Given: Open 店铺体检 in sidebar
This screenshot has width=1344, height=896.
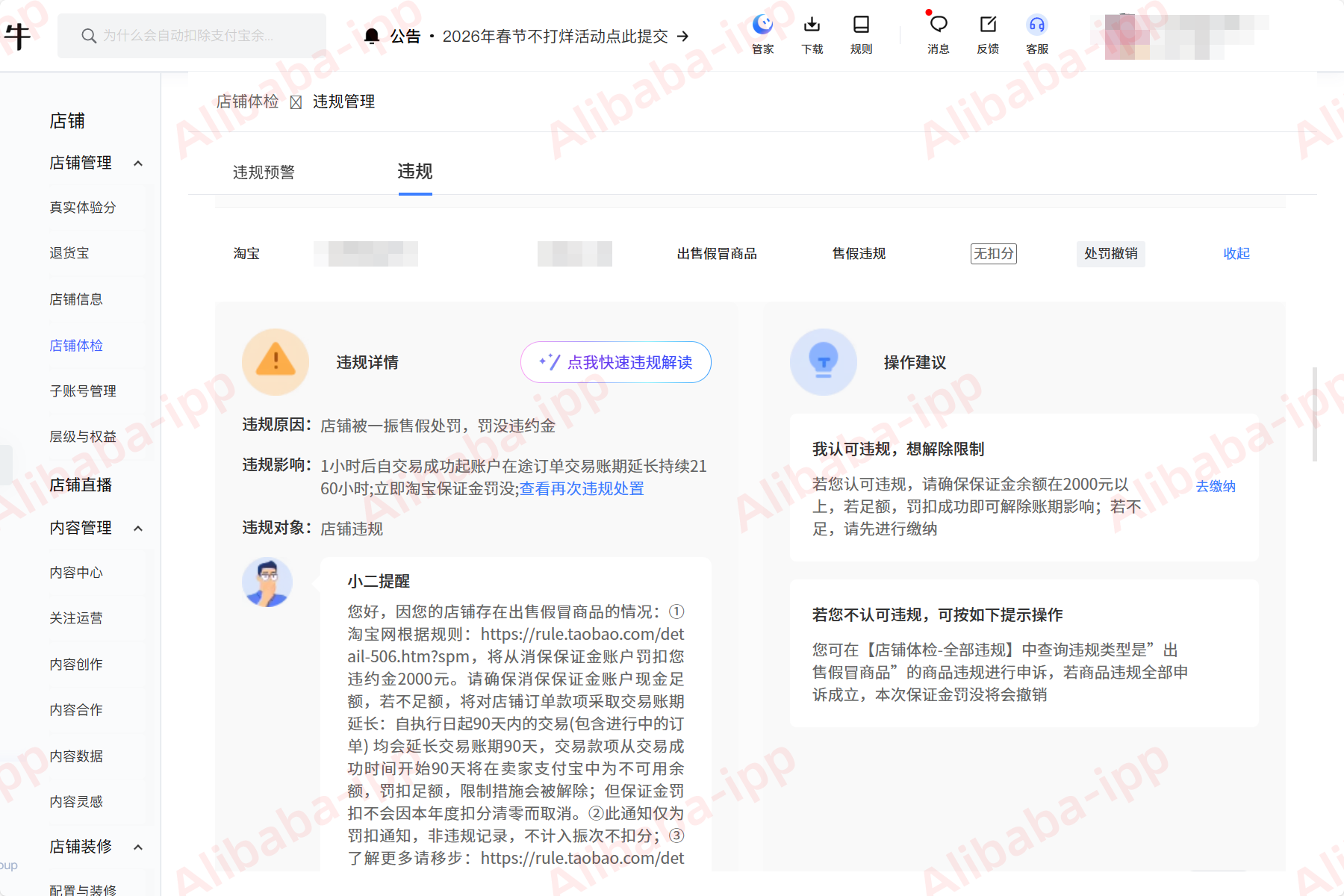Looking at the screenshot, I should tap(76, 346).
